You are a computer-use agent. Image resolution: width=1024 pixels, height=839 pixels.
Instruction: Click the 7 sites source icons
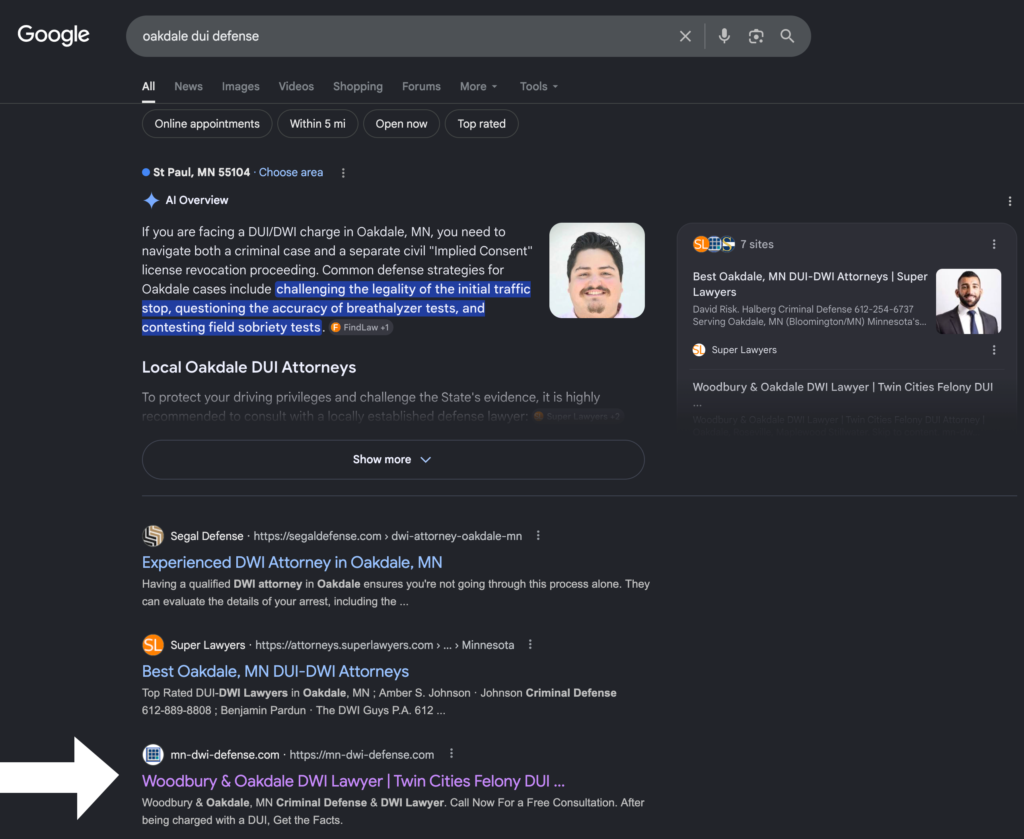pyautogui.click(x=713, y=244)
